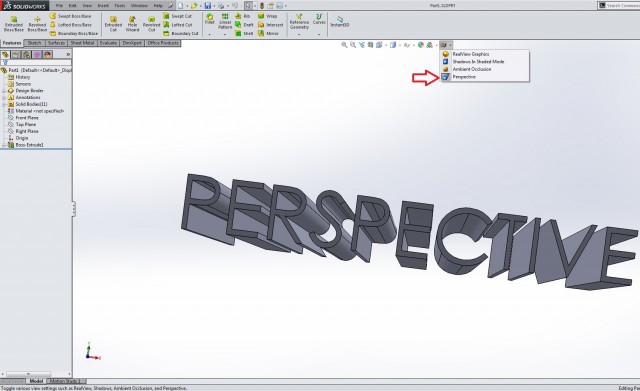640x391 pixels.
Task: Click the Zoom to Fit magnifier icon
Action: coord(344,45)
